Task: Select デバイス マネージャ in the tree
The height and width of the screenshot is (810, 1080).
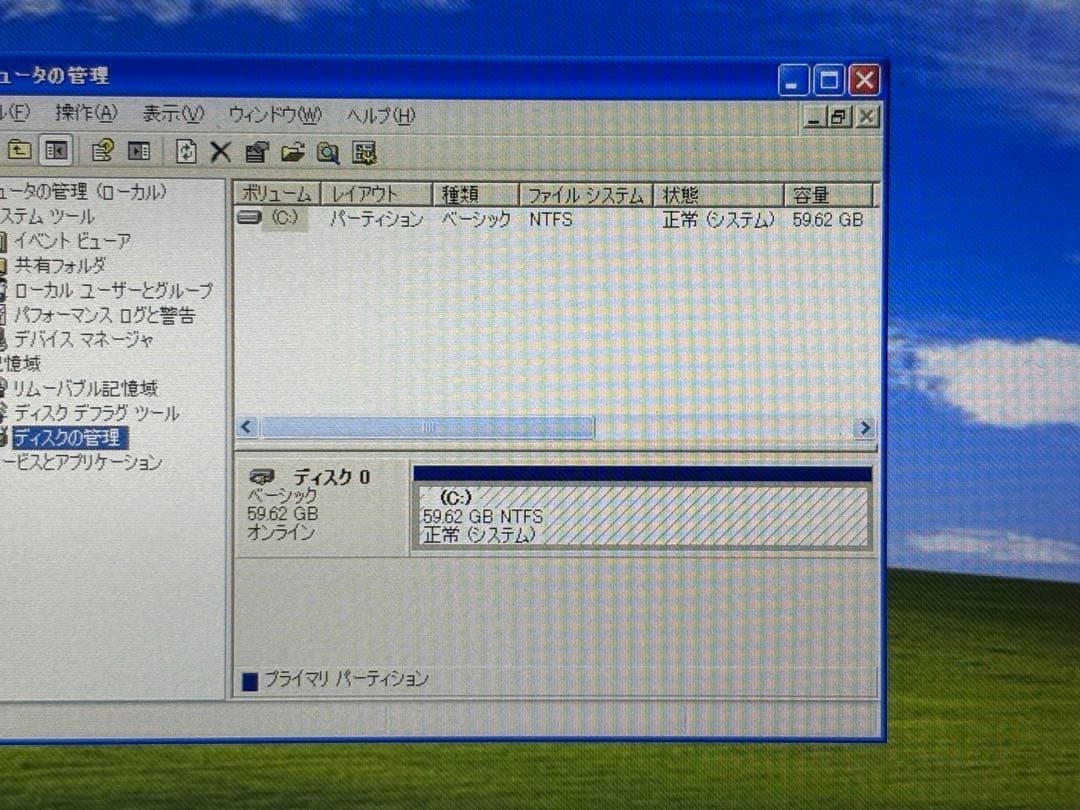Action: (x=83, y=339)
